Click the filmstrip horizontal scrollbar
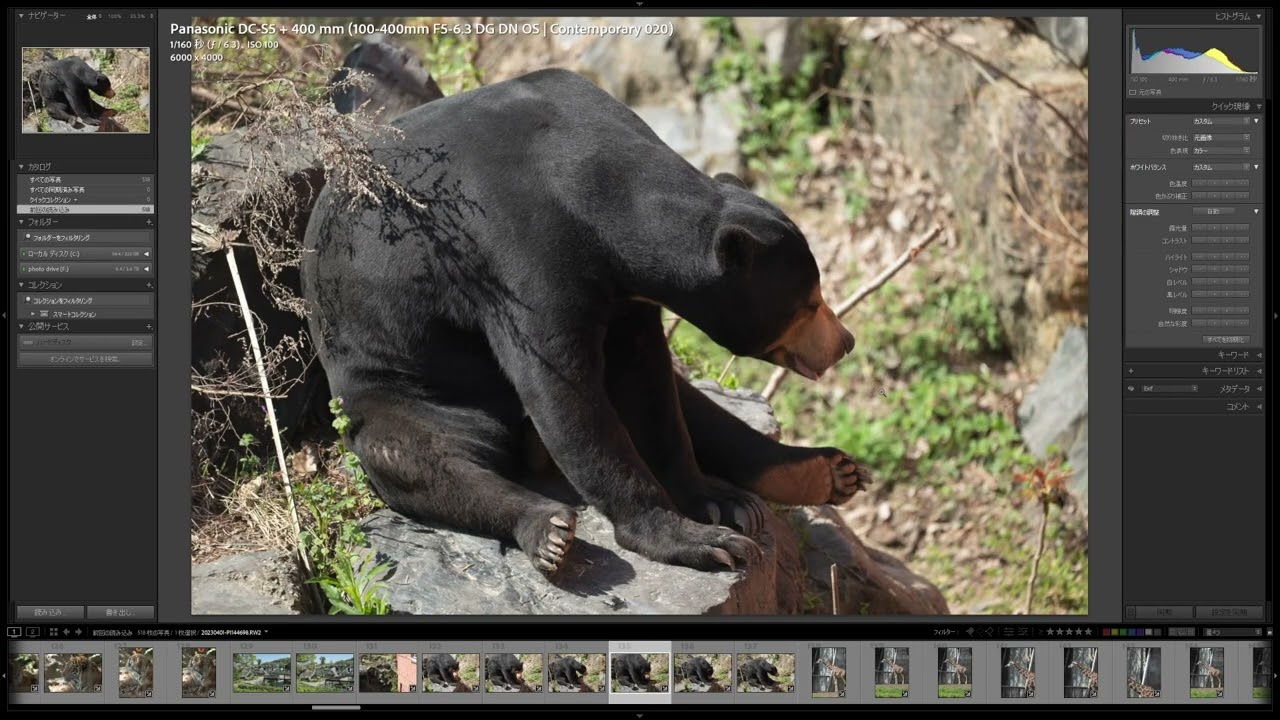Screen dimensions: 1280x720 tap(335, 707)
